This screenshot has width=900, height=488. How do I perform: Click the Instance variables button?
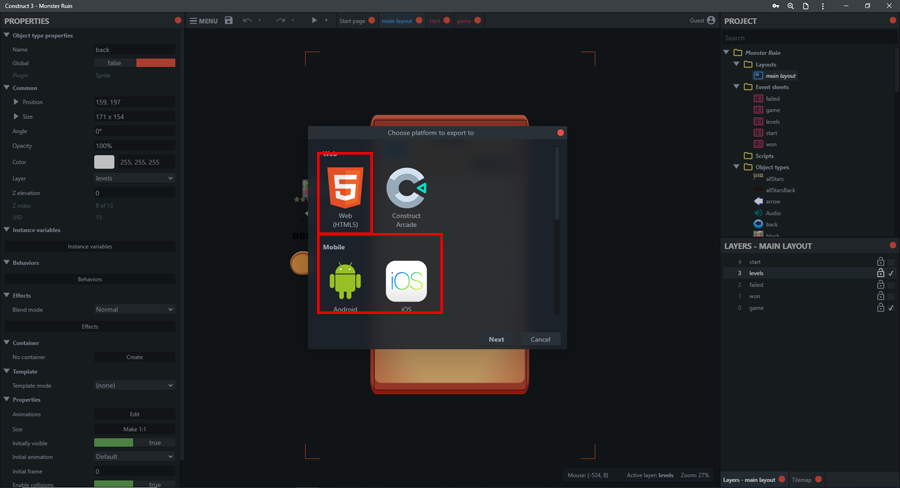90,246
